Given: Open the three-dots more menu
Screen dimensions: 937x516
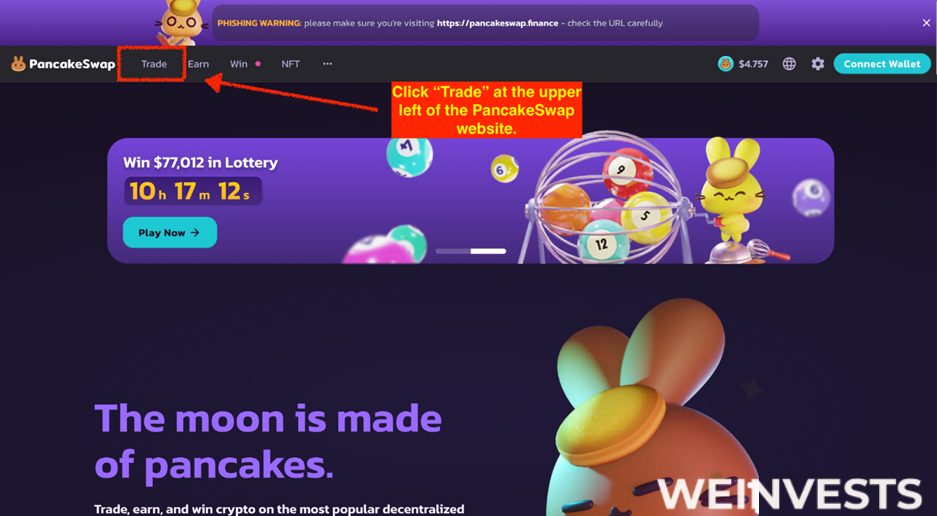Looking at the screenshot, I should [327, 64].
